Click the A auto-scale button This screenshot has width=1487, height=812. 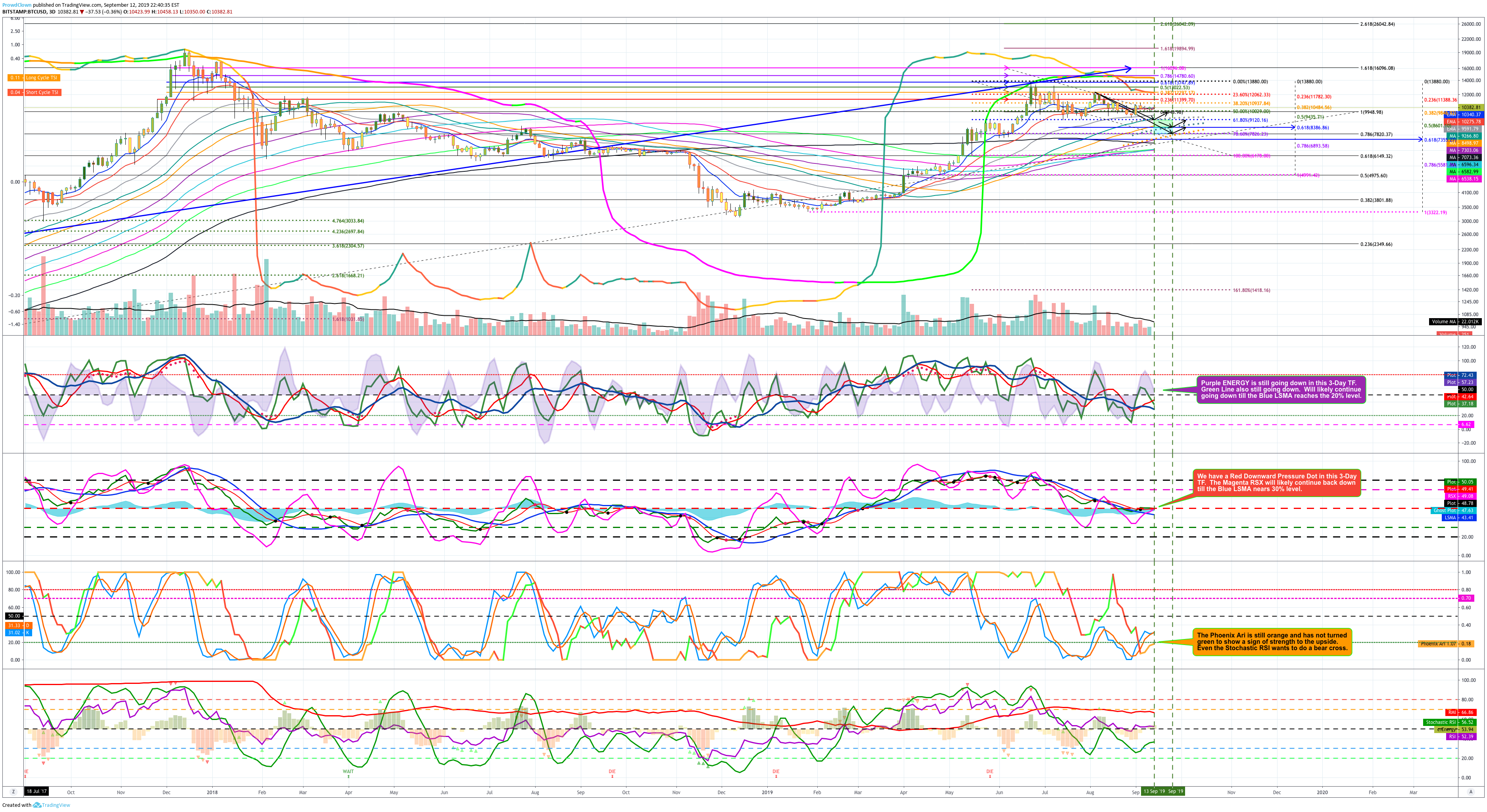[x=1470, y=792]
